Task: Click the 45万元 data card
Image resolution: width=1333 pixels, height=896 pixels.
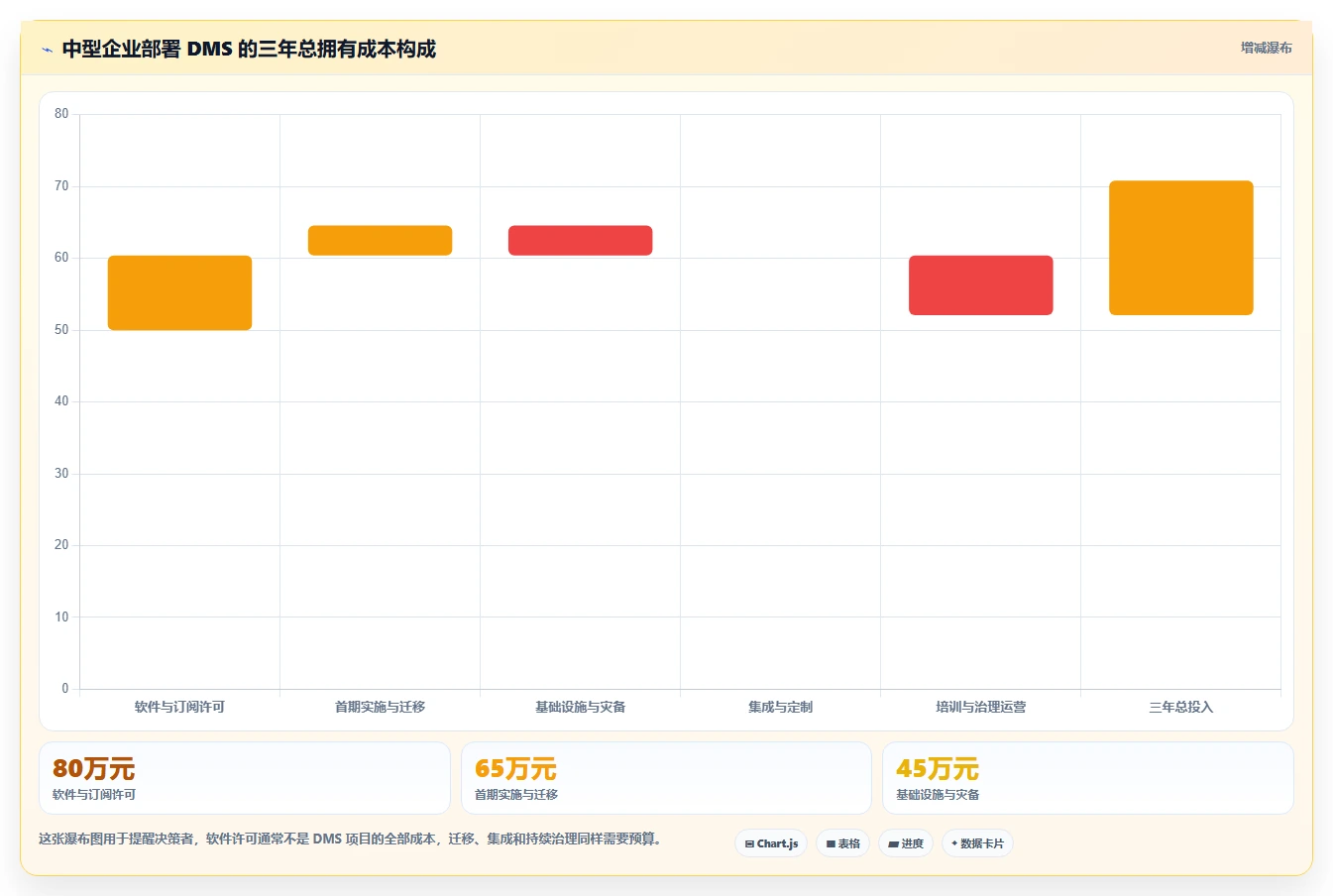Action: pyautogui.click(x=1088, y=778)
